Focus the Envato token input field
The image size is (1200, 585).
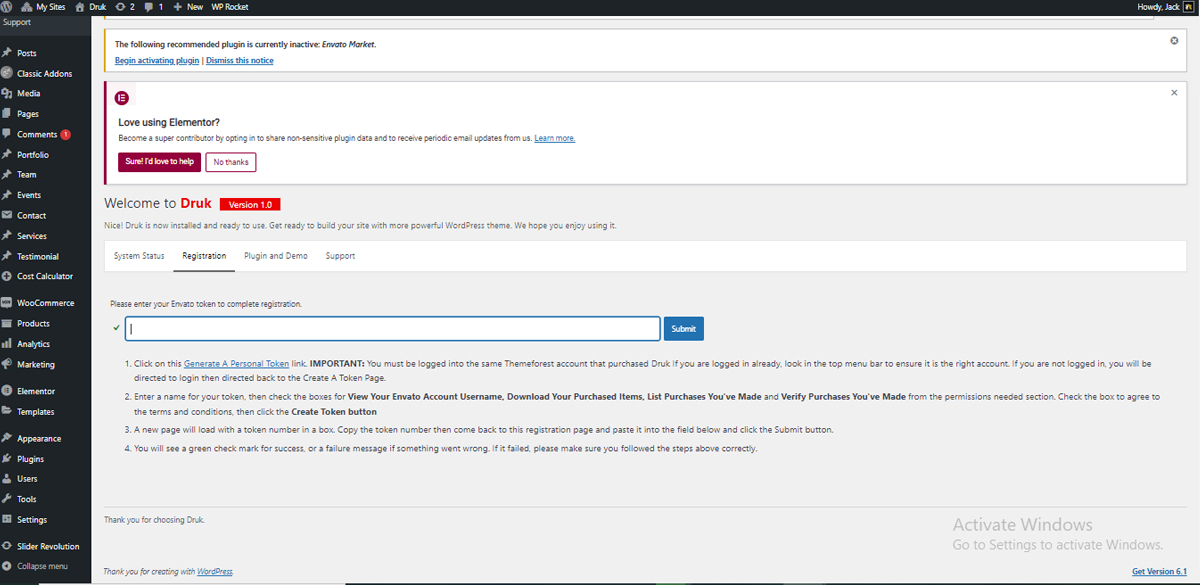(392, 329)
